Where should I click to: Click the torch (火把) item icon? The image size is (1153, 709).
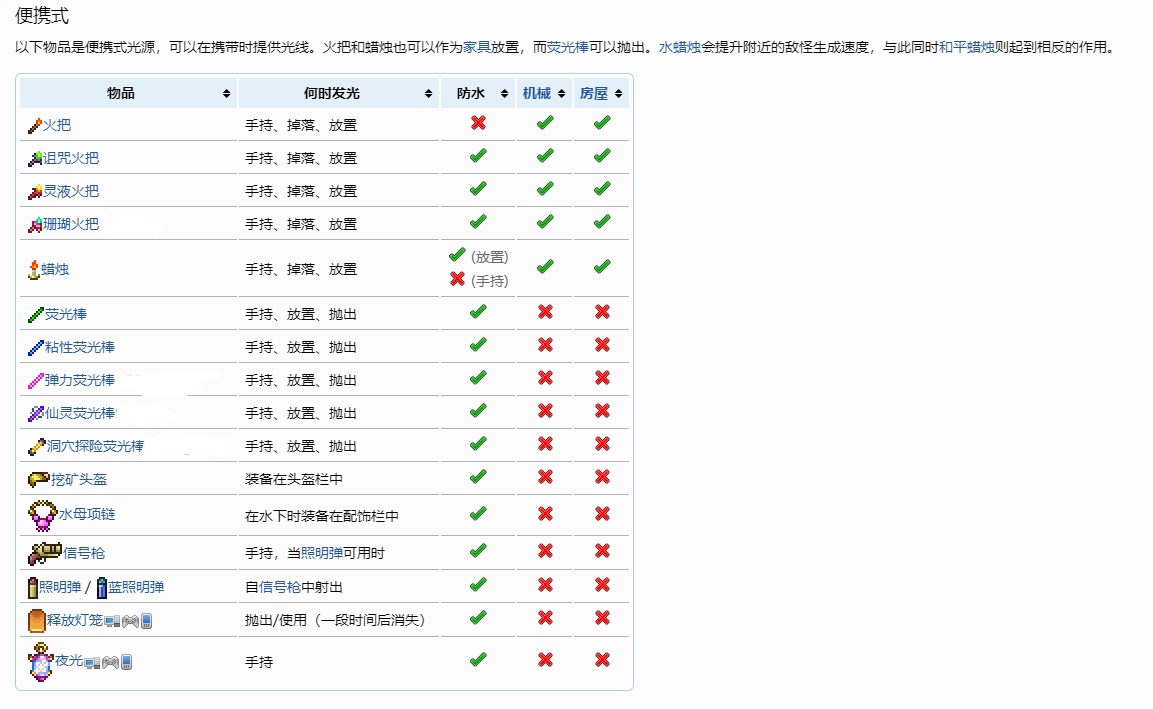pos(34,125)
